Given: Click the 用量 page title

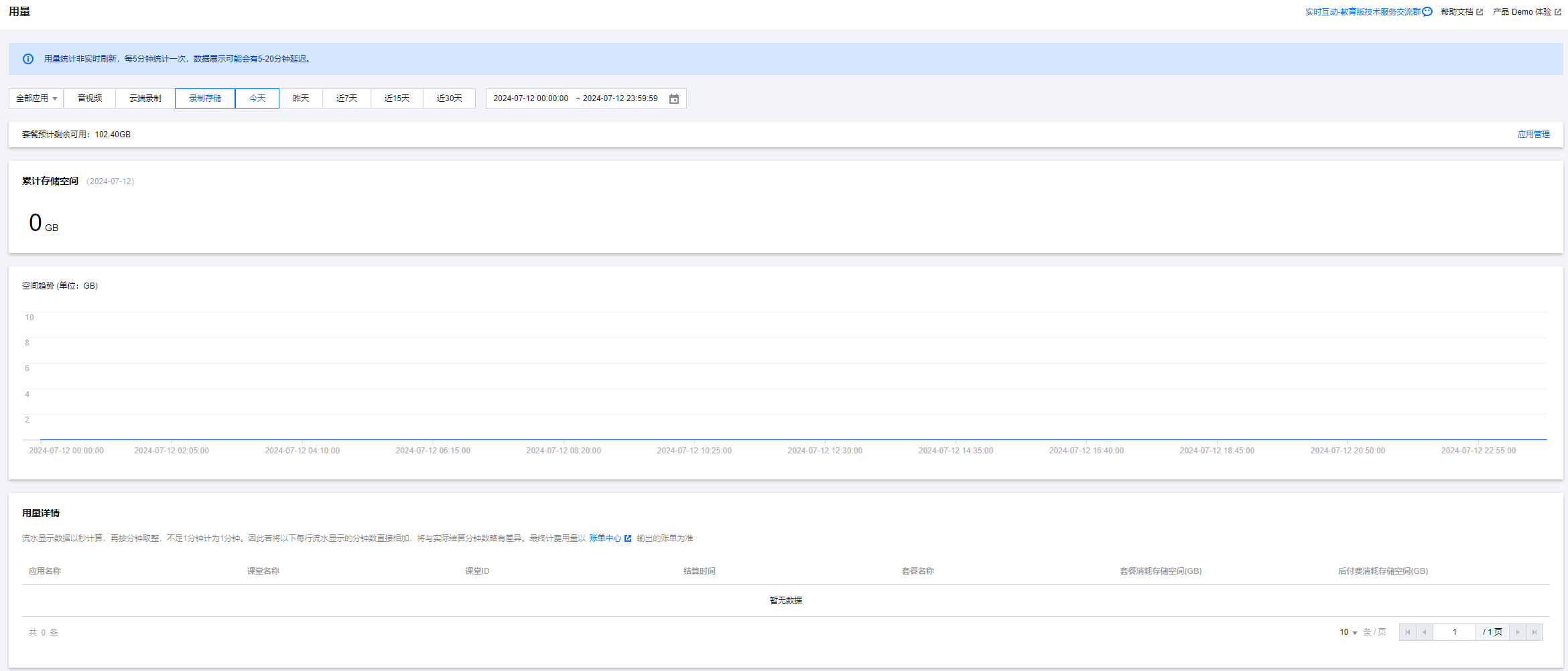Looking at the screenshot, I should click(19, 11).
